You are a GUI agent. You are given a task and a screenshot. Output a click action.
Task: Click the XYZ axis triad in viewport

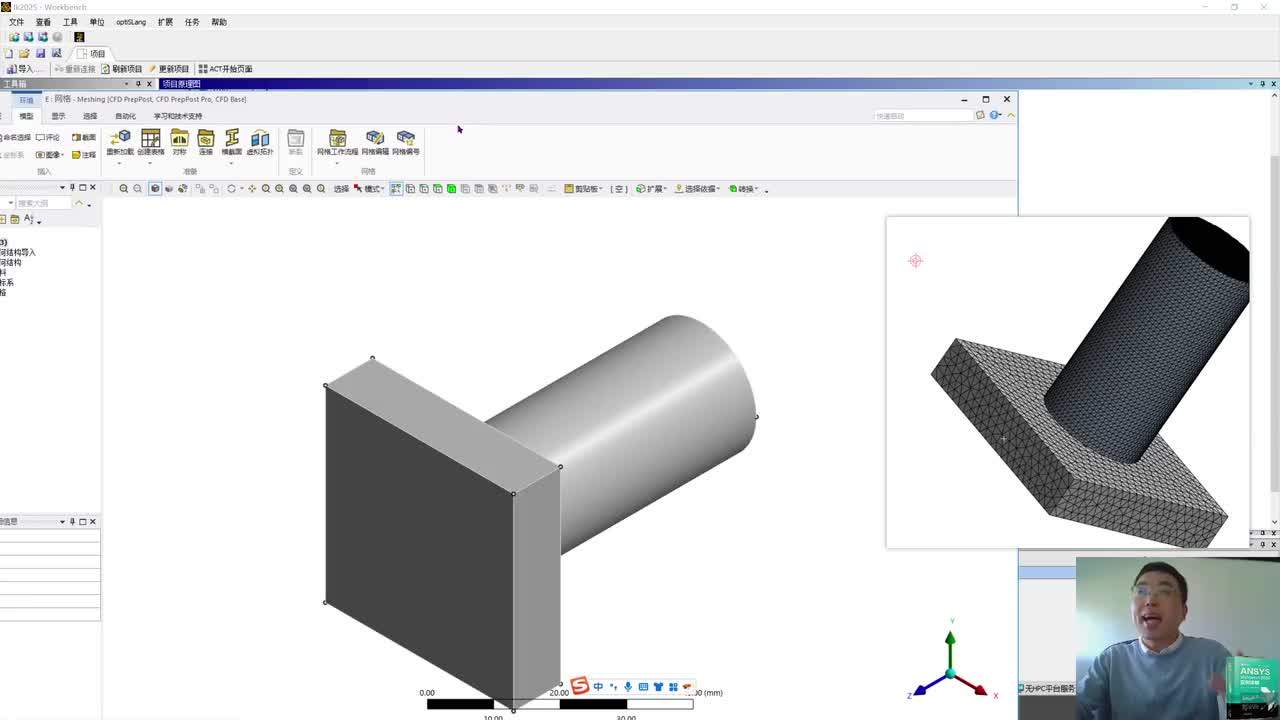tap(949, 662)
